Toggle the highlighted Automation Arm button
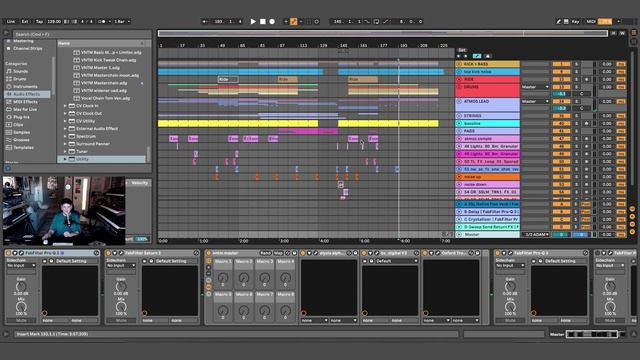 tap(293, 22)
